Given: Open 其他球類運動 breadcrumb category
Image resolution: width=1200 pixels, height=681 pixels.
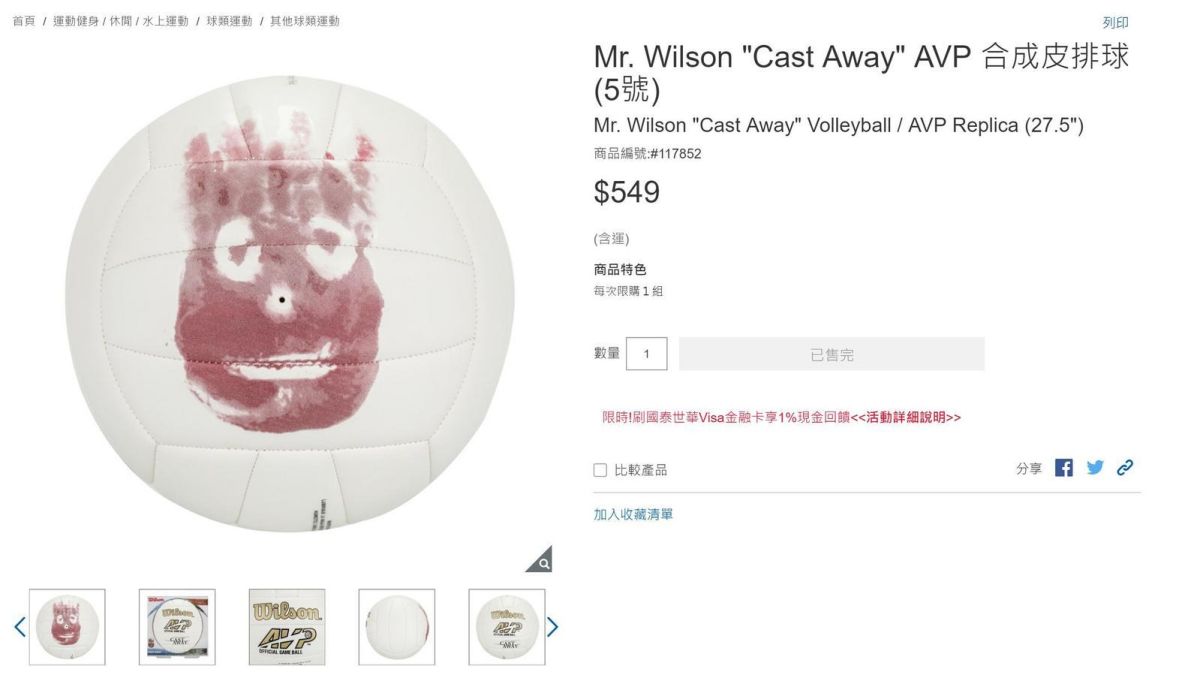Looking at the screenshot, I should (x=304, y=21).
